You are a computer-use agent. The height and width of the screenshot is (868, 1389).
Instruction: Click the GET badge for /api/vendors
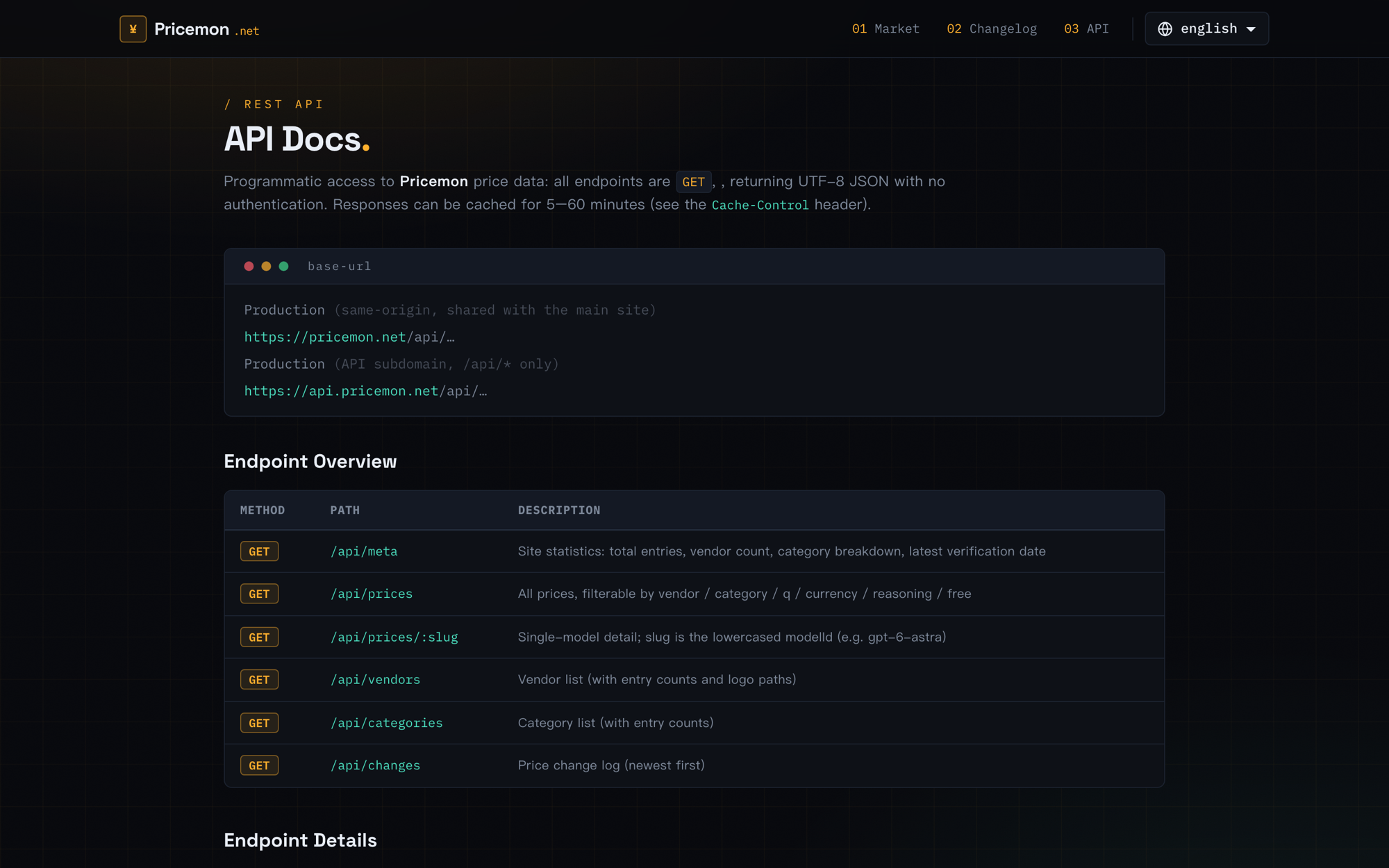pyautogui.click(x=259, y=679)
